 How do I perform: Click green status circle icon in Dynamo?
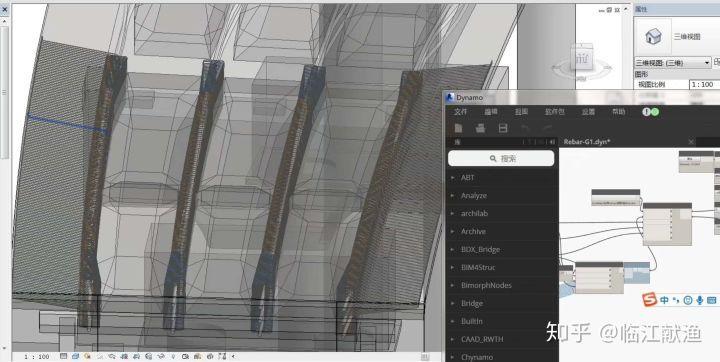[x=655, y=112]
